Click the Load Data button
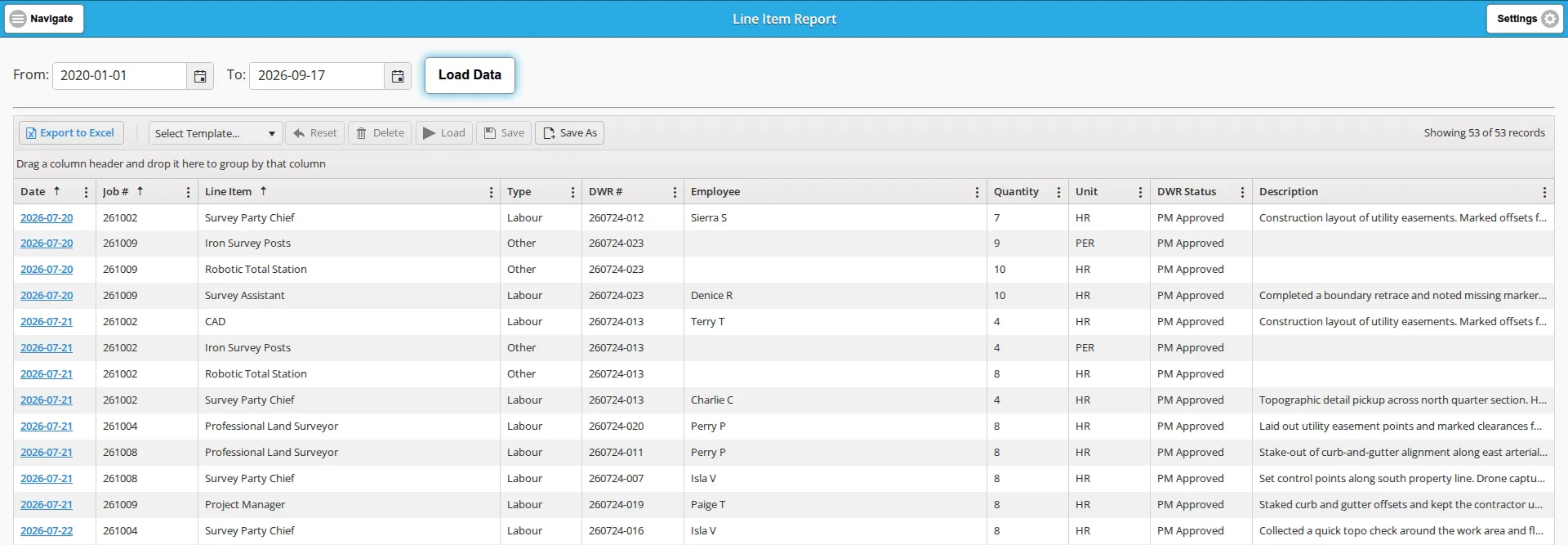 pyautogui.click(x=470, y=75)
